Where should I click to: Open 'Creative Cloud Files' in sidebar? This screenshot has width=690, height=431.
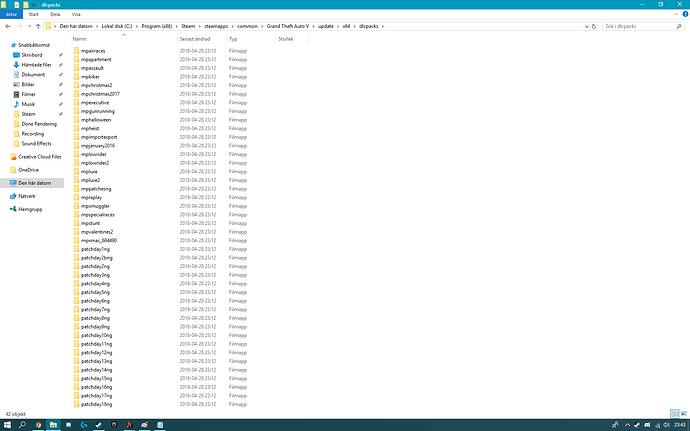pyautogui.click(x=39, y=157)
